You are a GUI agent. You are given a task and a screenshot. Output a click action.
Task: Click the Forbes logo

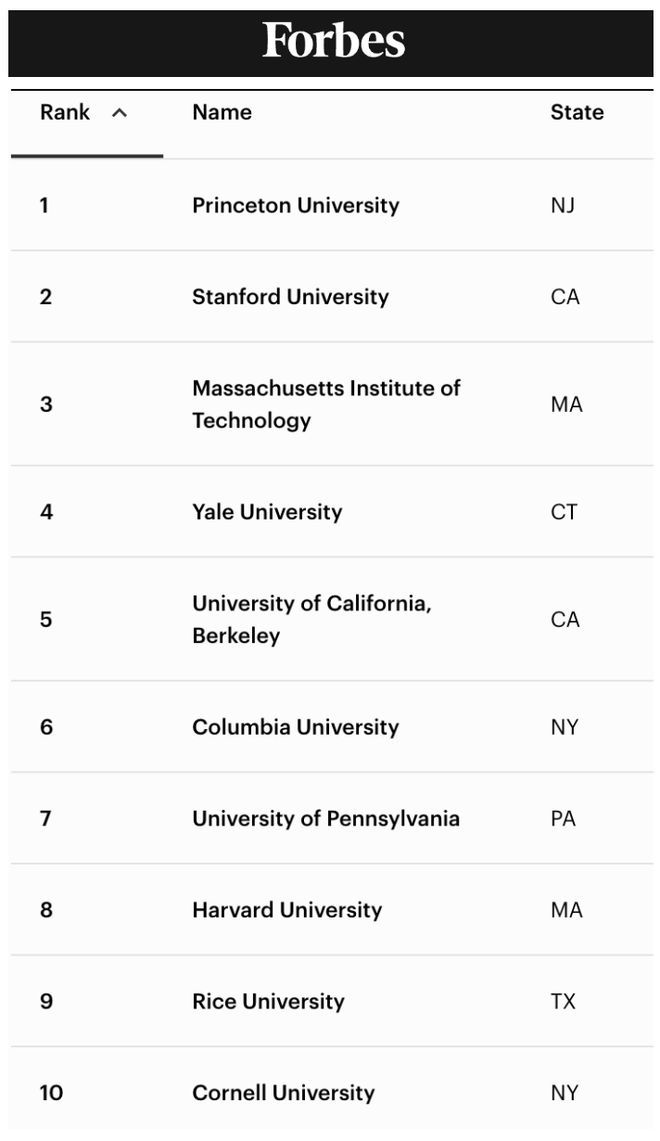tap(333, 41)
